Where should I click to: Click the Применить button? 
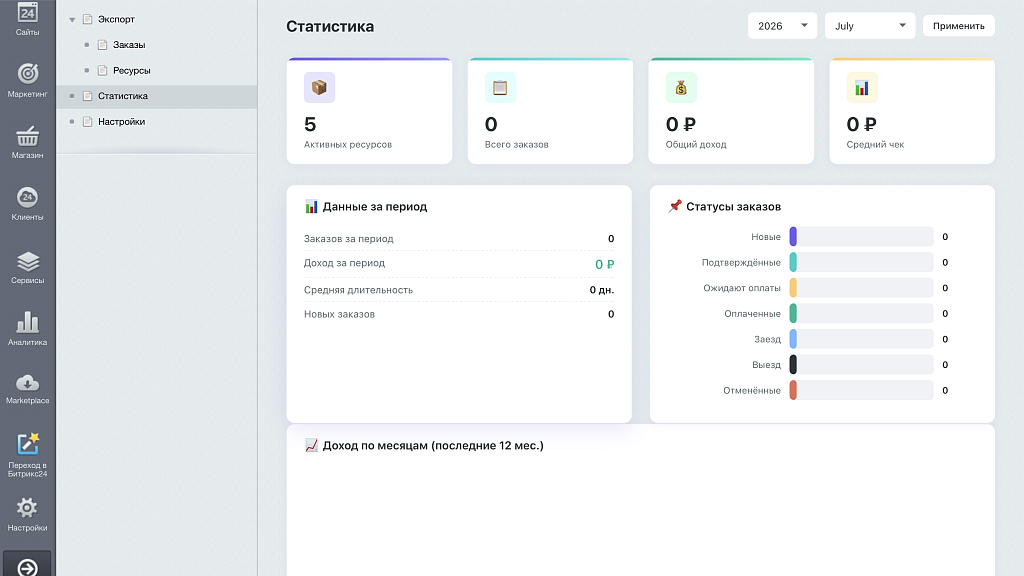(958, 26)
